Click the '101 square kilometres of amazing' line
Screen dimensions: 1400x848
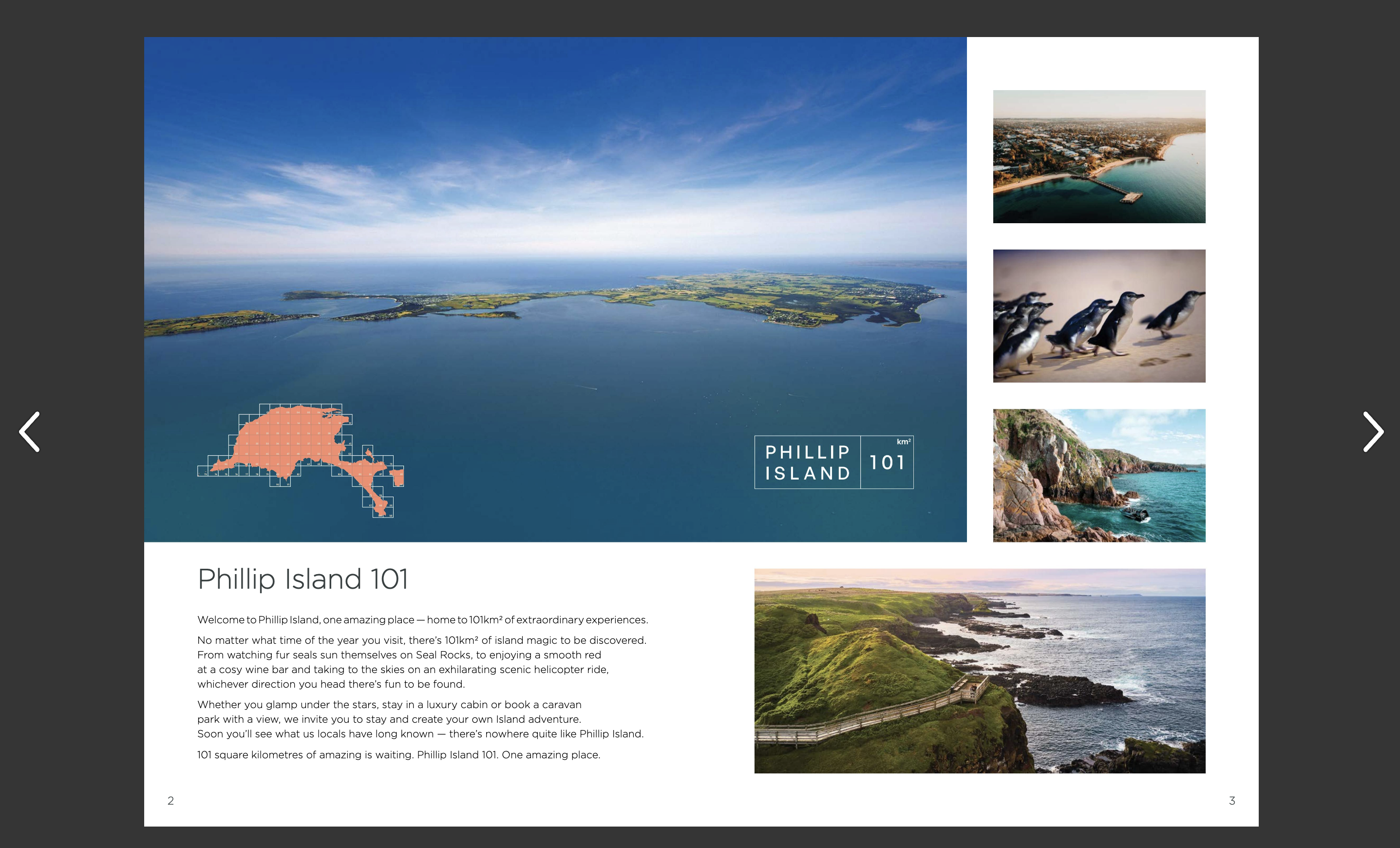point(398,755)
